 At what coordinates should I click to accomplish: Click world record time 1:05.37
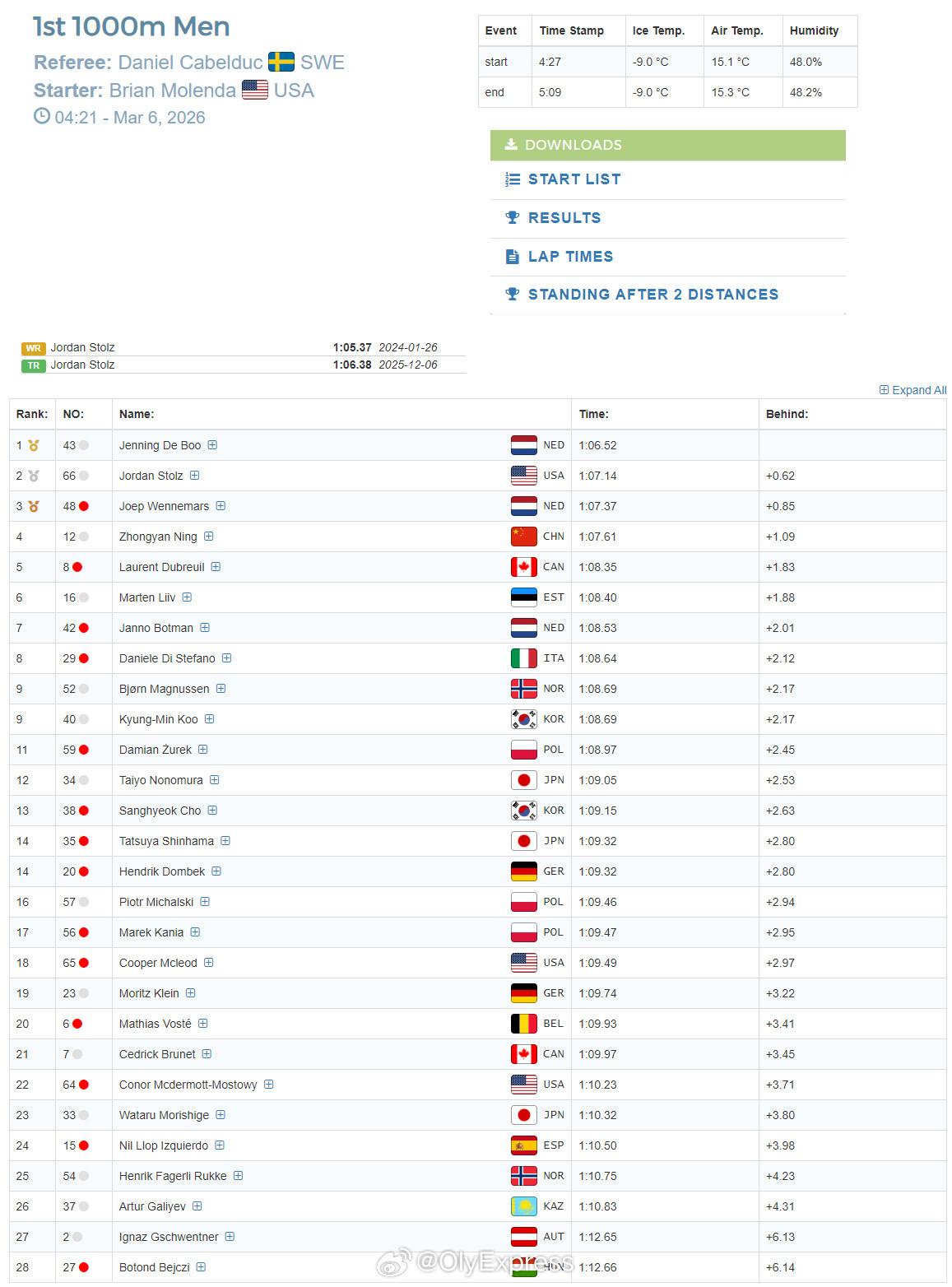tap(352, 347)
